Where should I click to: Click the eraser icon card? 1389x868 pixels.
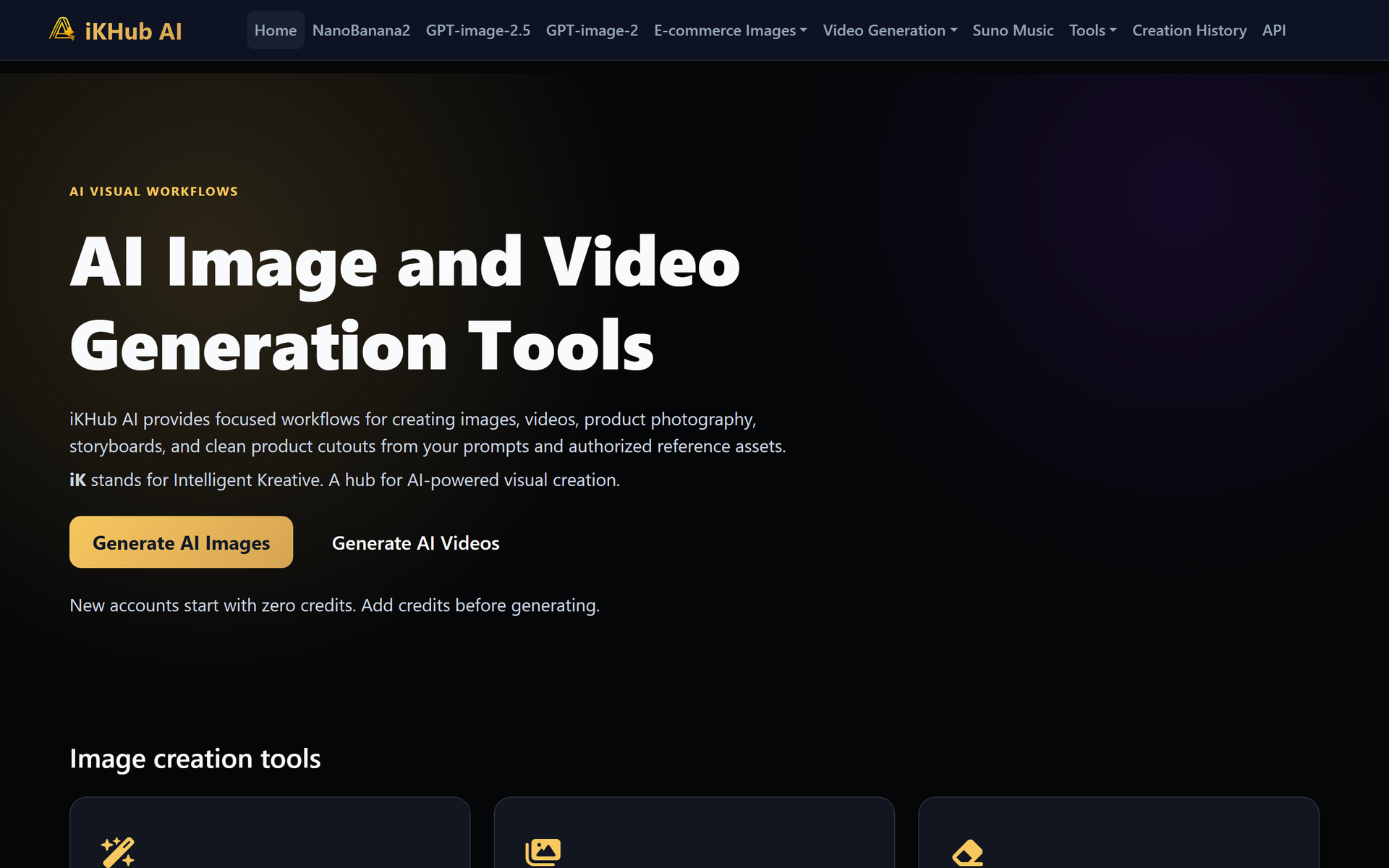[968, 853]
